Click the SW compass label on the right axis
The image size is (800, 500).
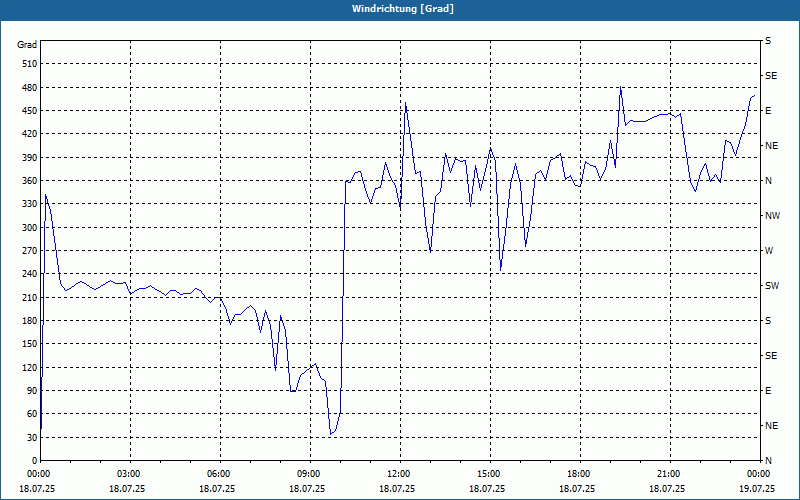[x=772, y=286]
